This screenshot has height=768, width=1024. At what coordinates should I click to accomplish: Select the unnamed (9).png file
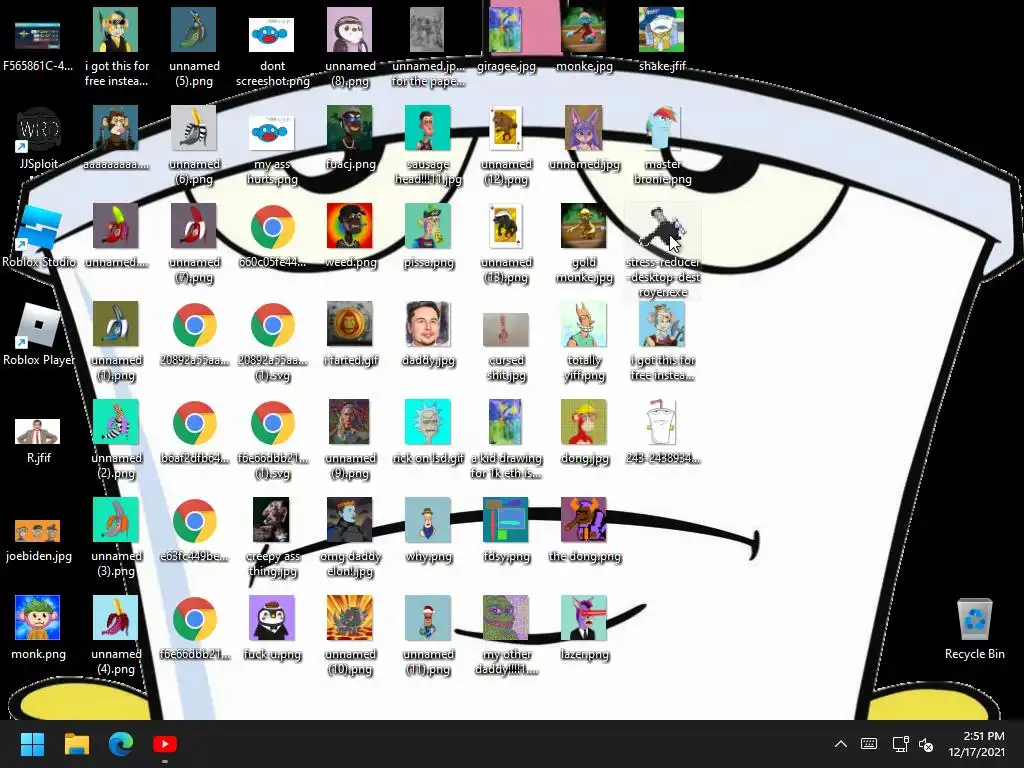350,440
